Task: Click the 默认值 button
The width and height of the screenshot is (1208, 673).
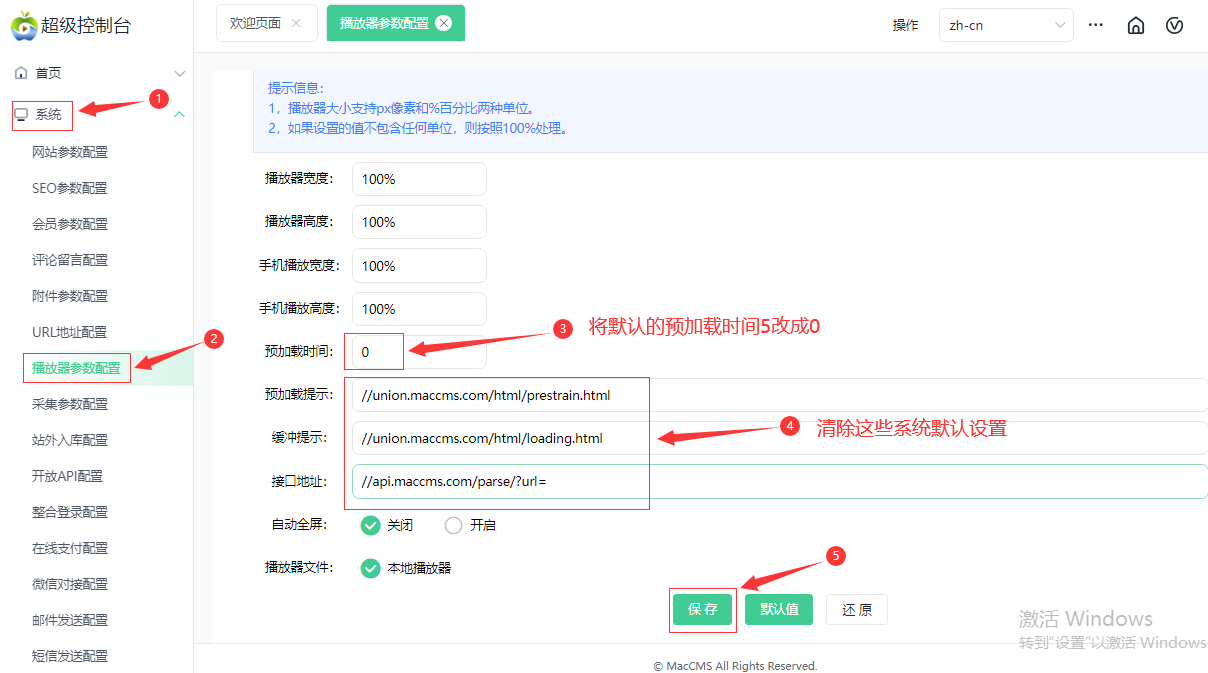Action: point(779,609)
